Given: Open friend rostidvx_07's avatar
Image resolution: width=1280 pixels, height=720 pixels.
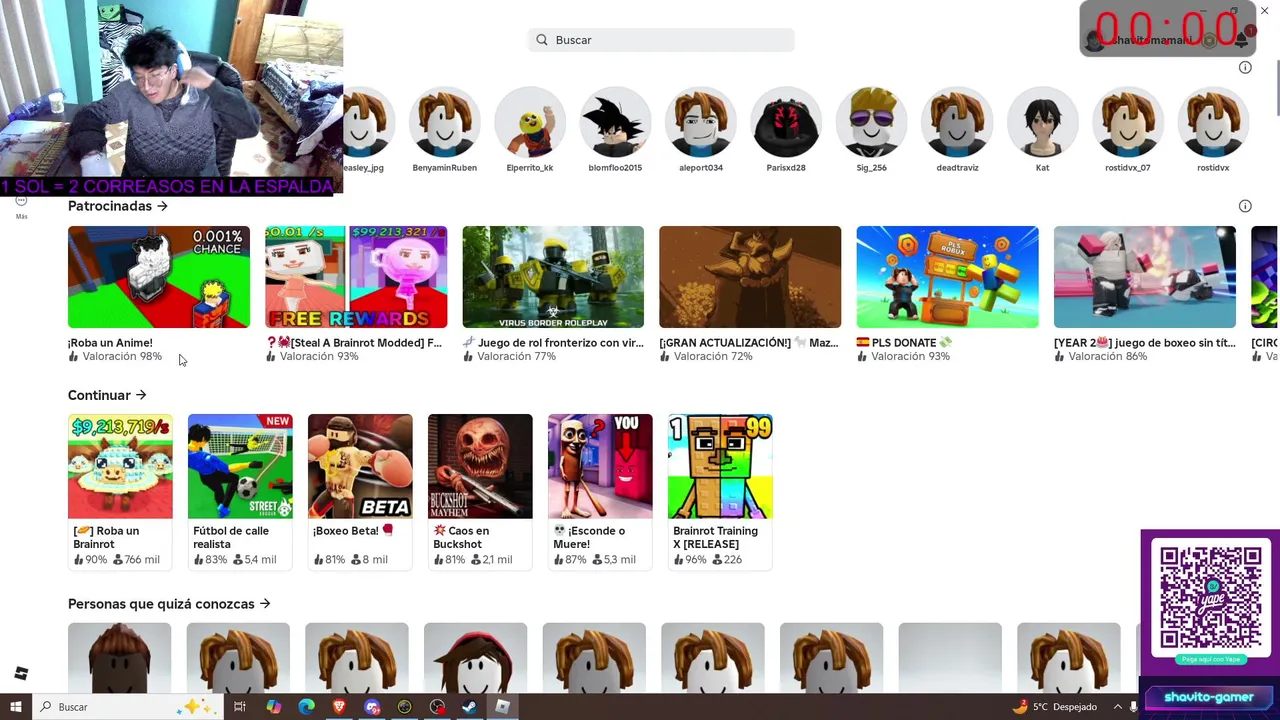Looking at the screenshot, I should 1128,122.
